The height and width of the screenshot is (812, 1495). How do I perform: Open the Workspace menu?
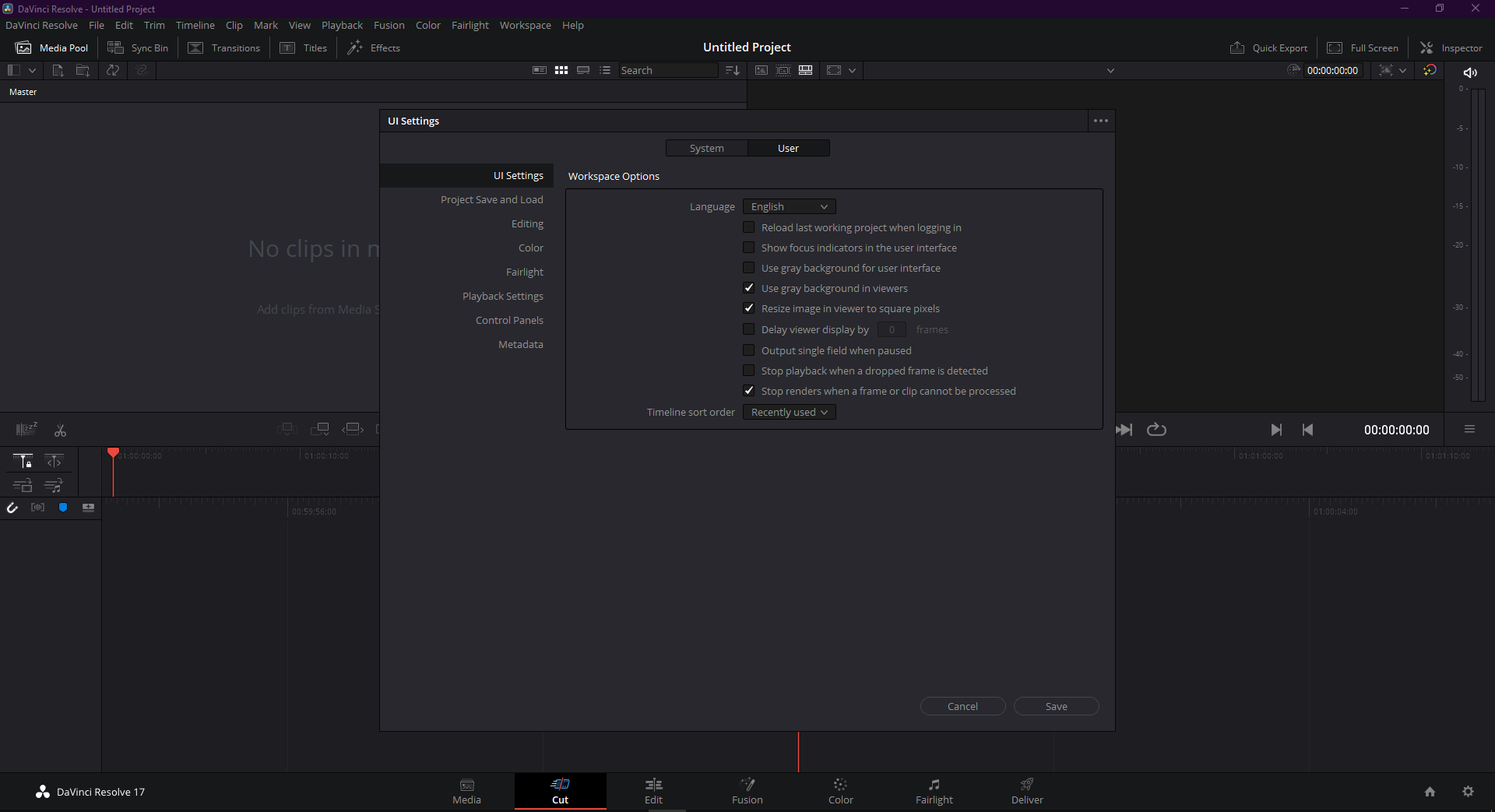coord(525,25)
